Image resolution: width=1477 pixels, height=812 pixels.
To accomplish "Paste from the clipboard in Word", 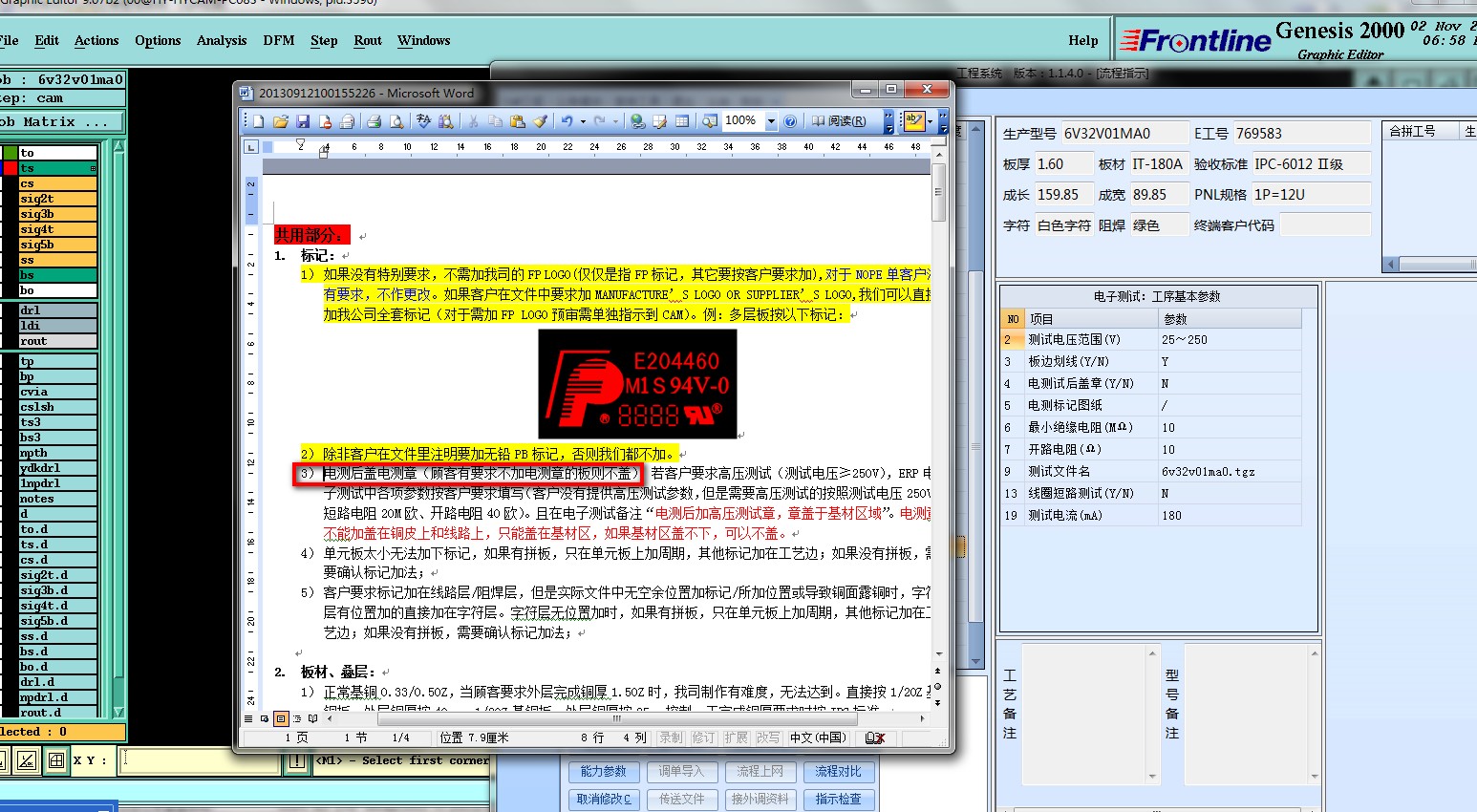I will 517,121.
